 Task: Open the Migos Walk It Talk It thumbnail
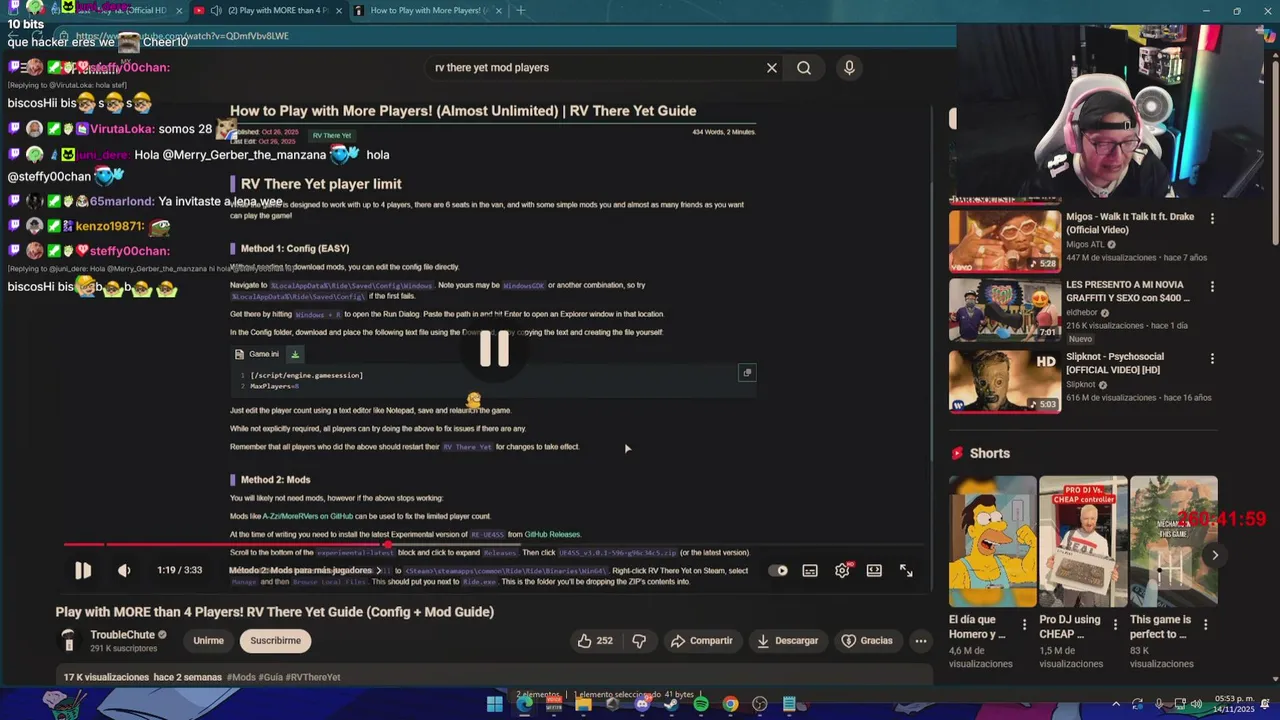click(1004, 241)
